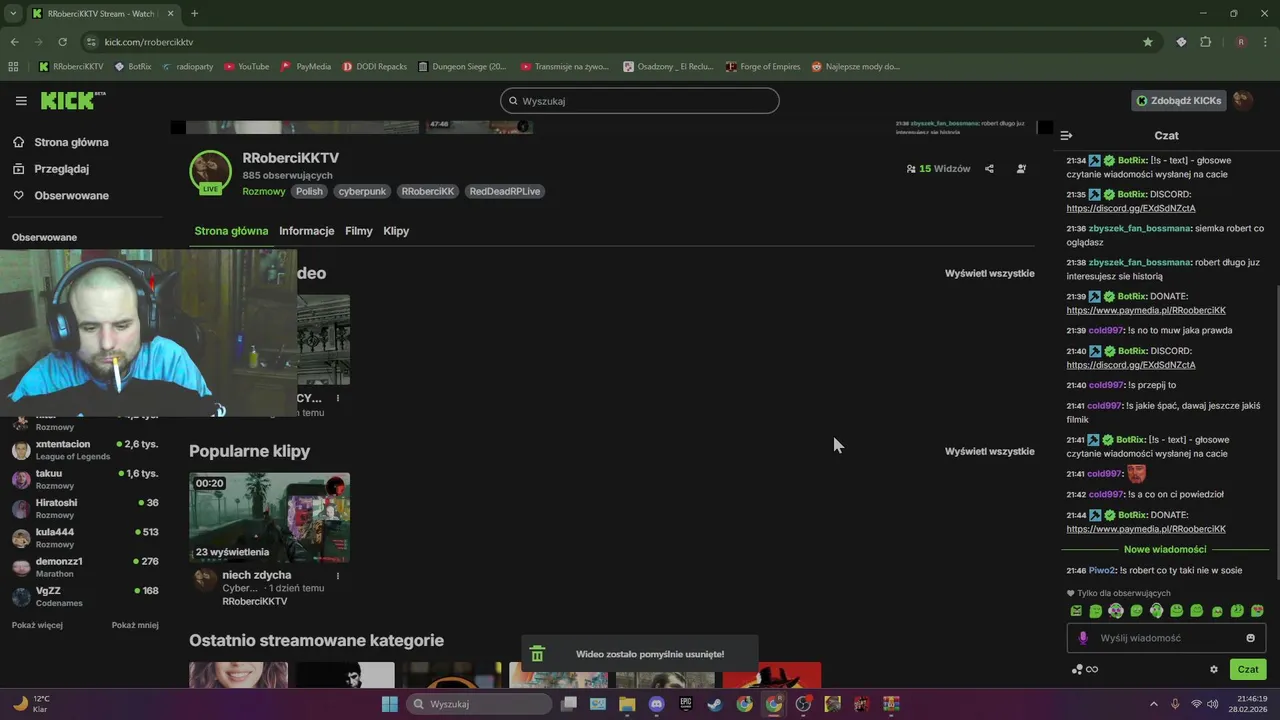
Task: Open Windows Start menu
Action: pyautogui.click(x=390, y=704)
